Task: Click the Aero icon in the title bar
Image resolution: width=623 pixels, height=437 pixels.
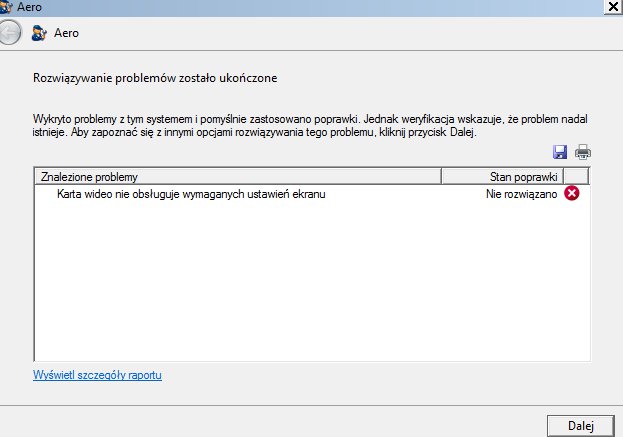Action: click(x=6, y=7)
